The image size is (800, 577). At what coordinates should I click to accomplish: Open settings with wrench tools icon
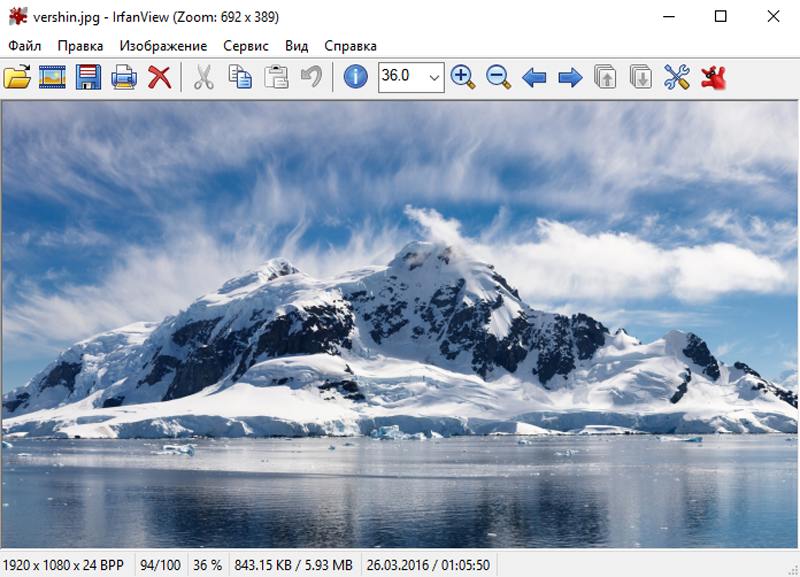click(677, 78)
